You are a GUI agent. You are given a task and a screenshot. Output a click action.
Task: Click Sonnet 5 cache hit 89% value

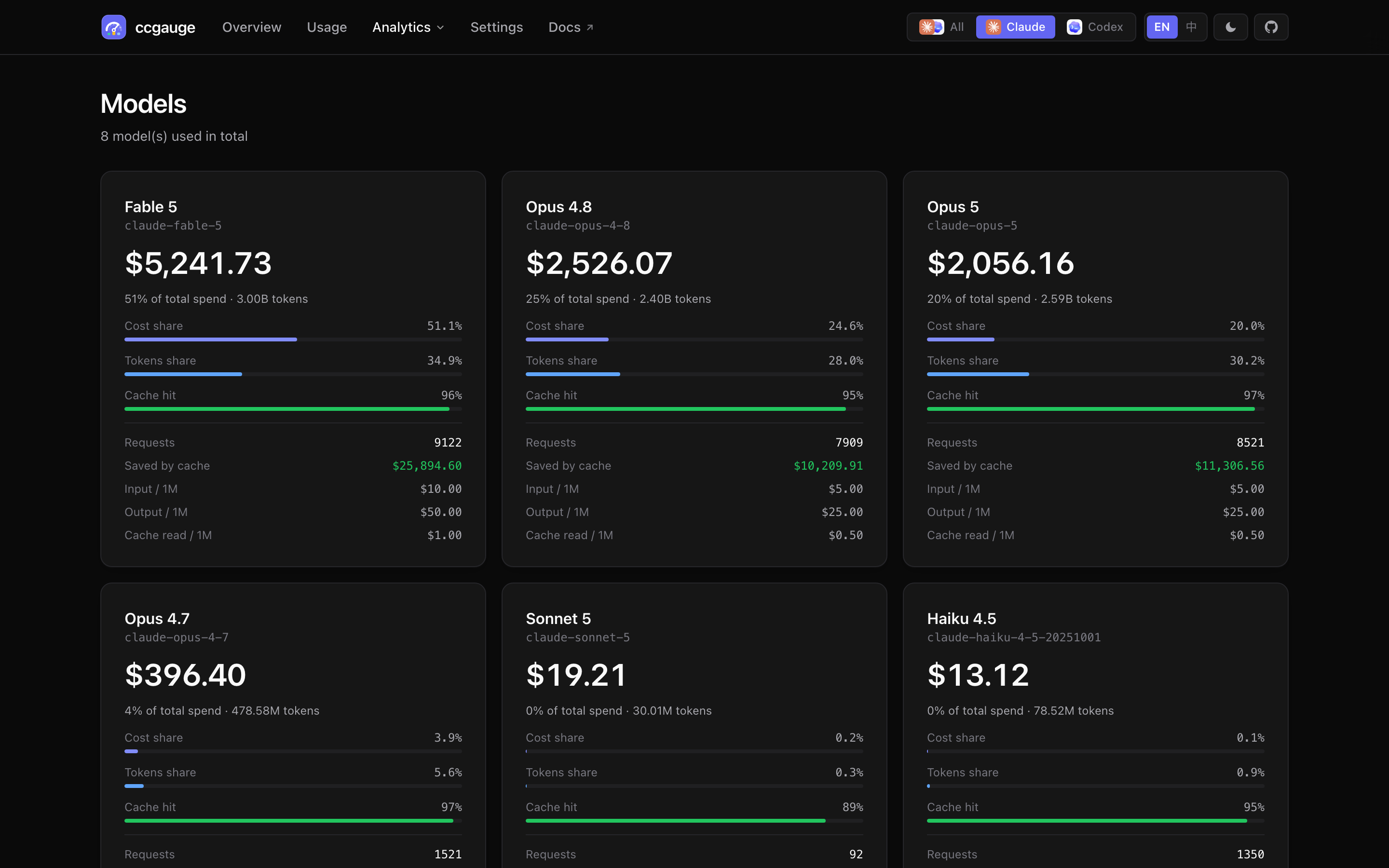click(x=852, y=807)
